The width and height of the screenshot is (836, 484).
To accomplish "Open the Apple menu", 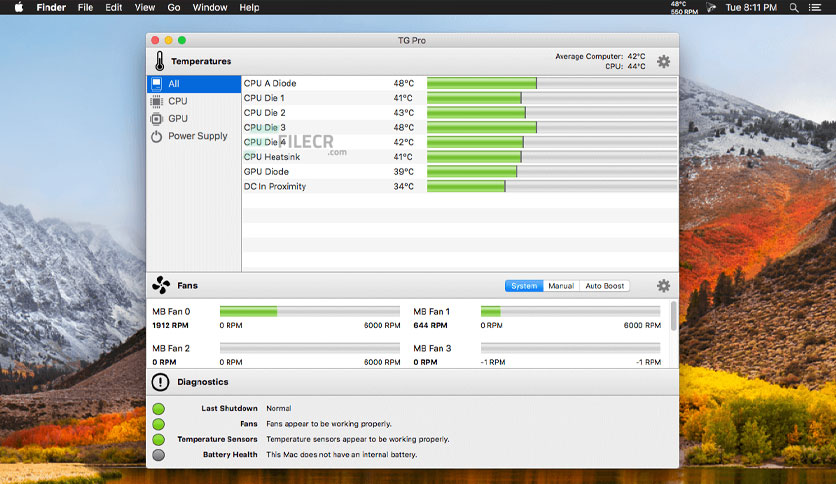I will tap(19, 7).
